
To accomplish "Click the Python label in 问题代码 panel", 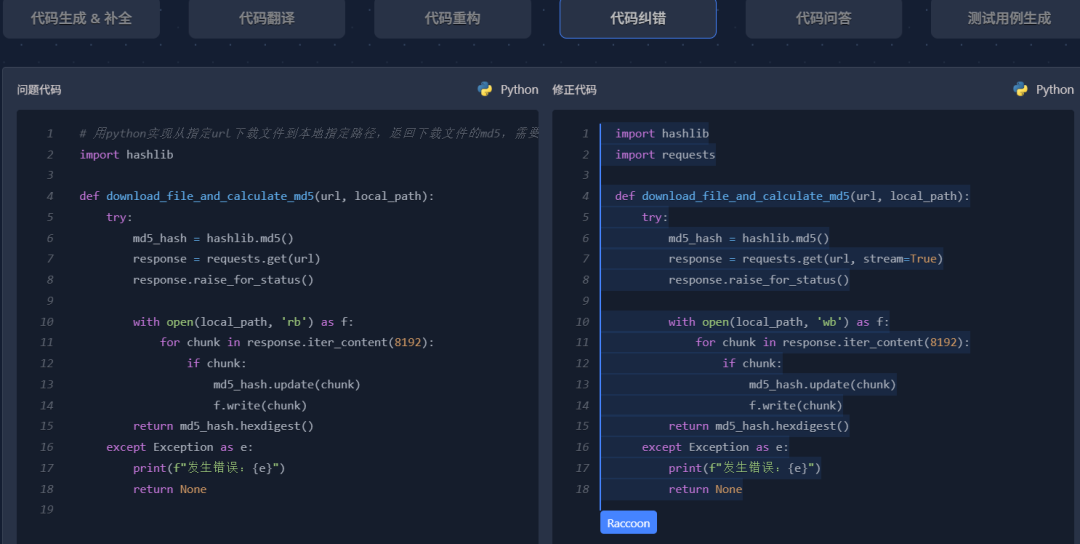I will coord(519,90).
